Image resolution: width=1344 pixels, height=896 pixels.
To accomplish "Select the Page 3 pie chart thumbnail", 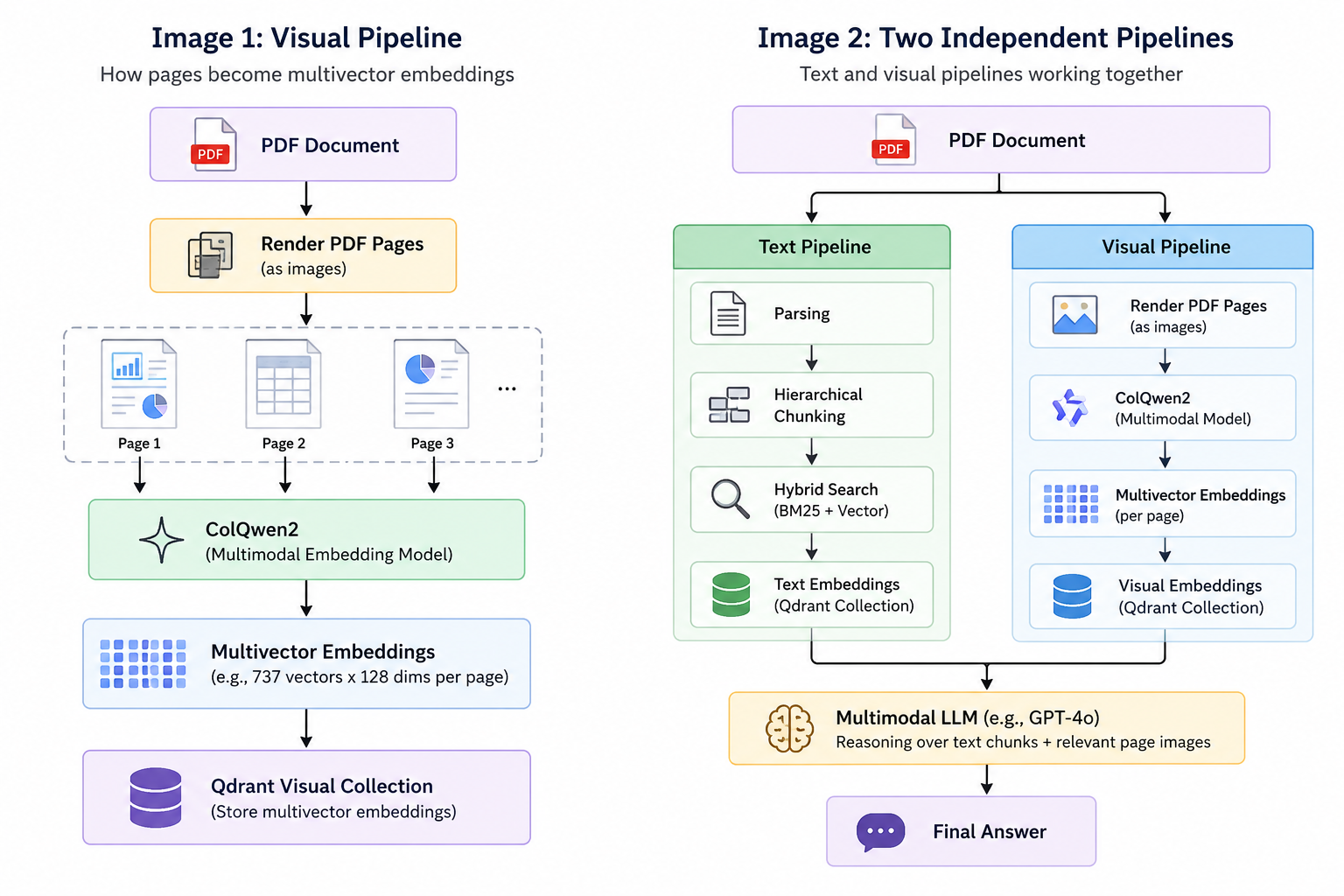I will coord(431,383).
